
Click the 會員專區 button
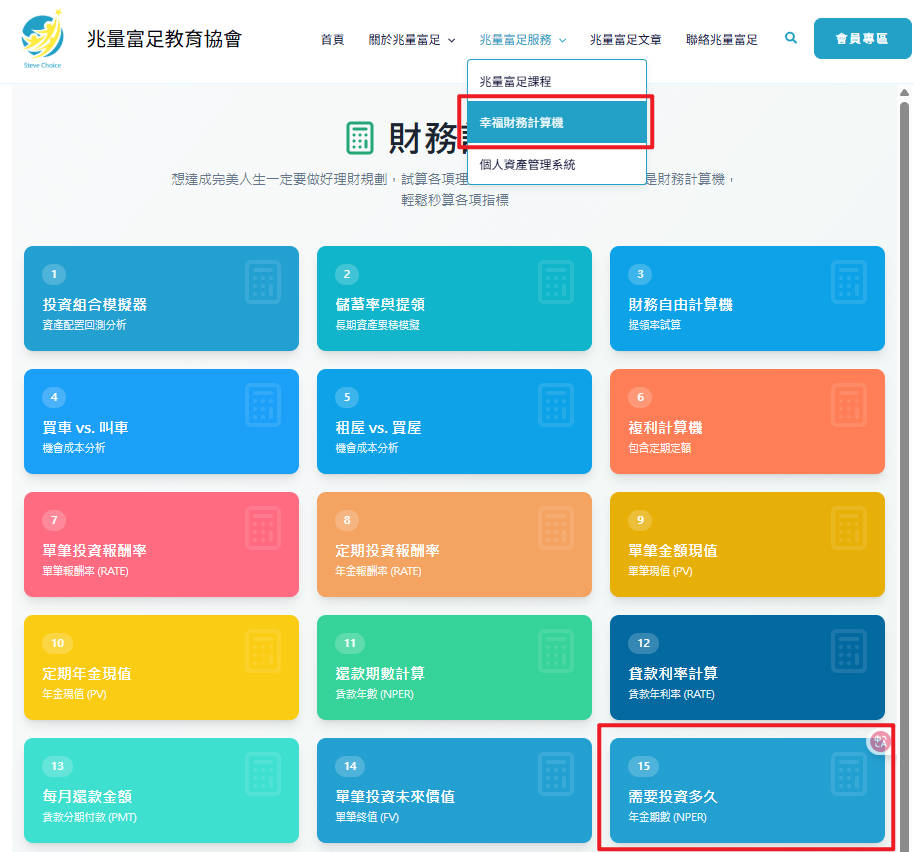click(x=862, y=38)
